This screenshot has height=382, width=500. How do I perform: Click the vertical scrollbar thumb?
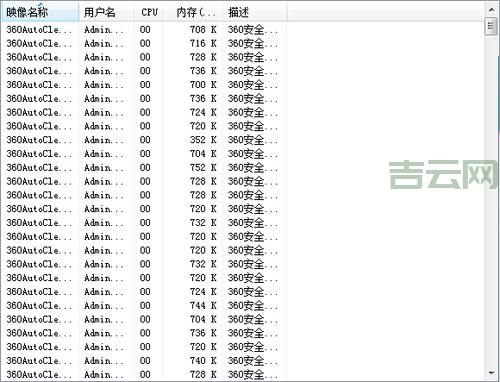click(x=491, y=27)
